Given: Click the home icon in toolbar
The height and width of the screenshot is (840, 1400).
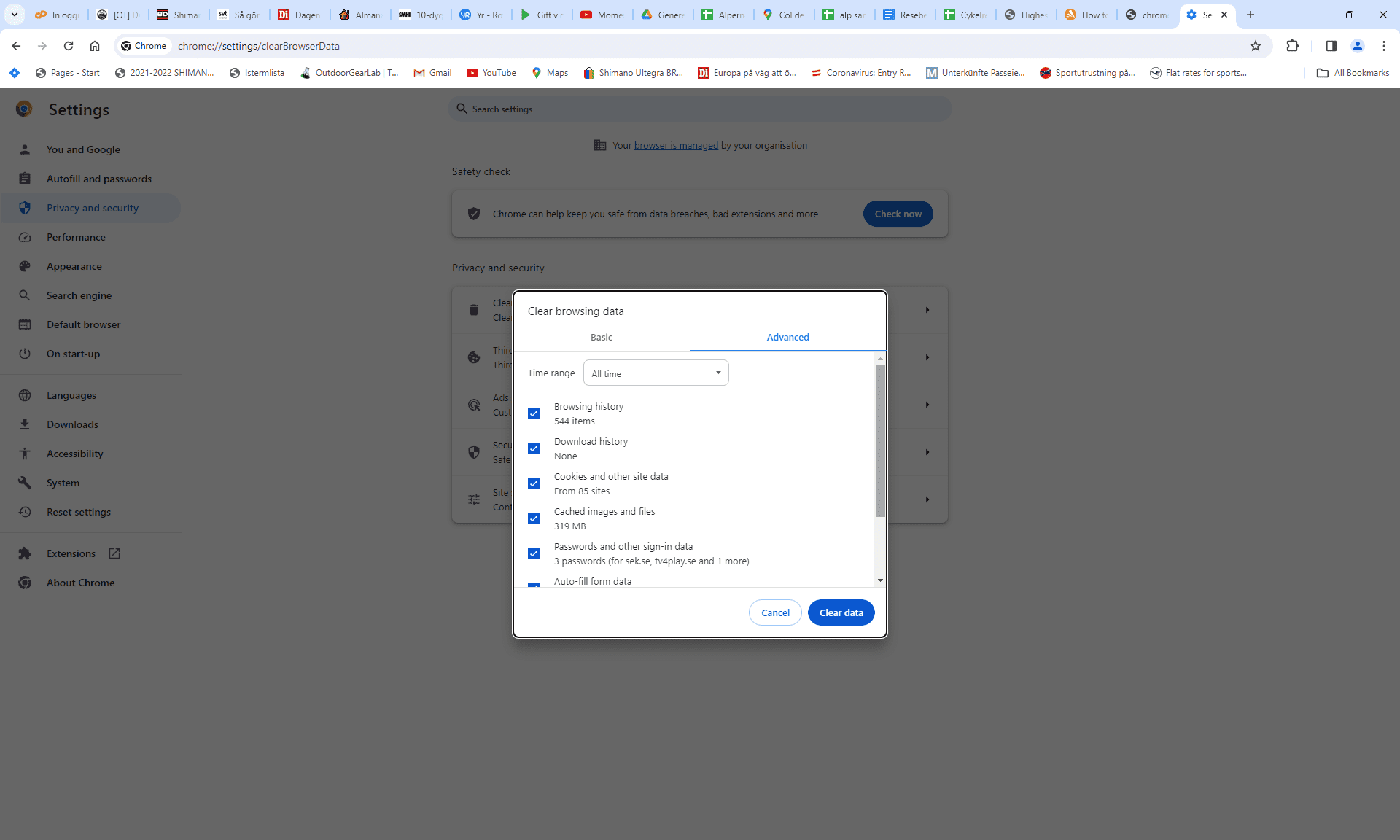Looking at the screenshot, I should pyautogui.click(x=95, y=46).
